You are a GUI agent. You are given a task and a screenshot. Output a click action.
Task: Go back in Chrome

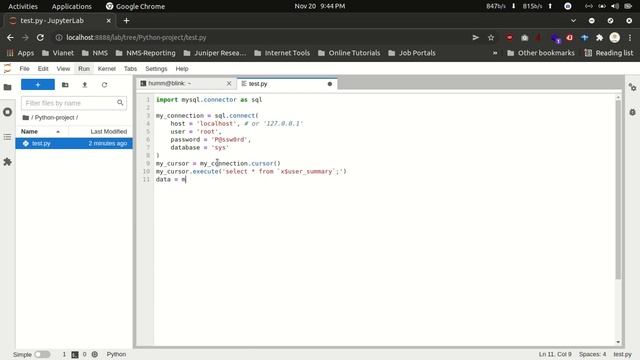(x=10, y=38)
